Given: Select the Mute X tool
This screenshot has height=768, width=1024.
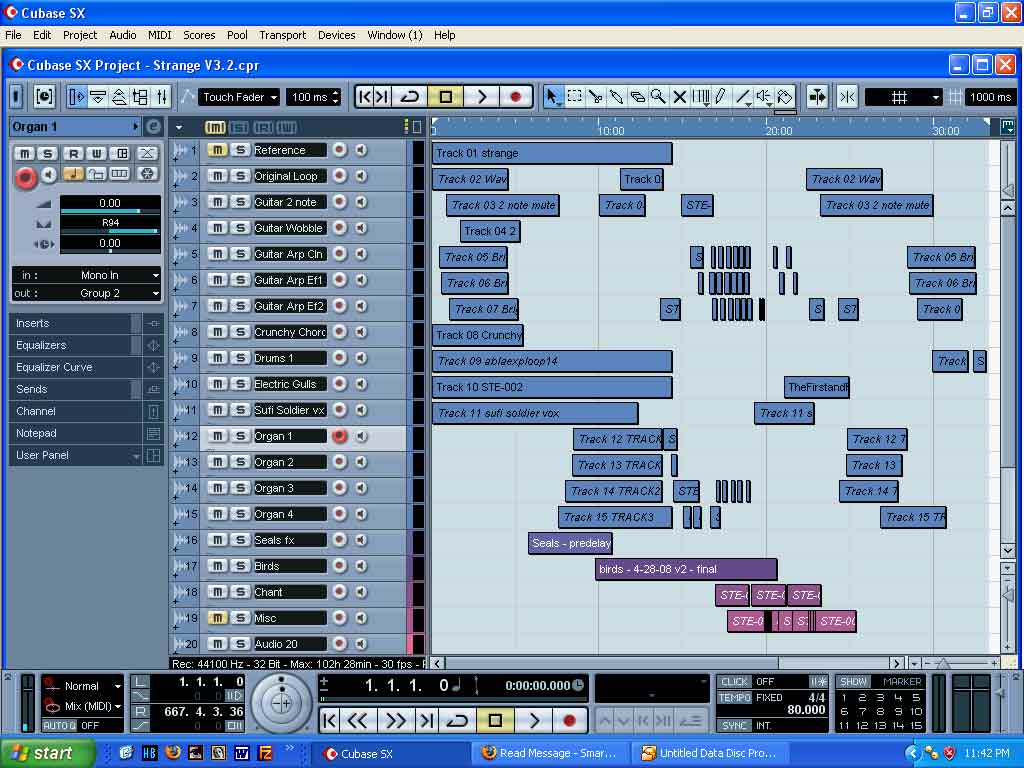Looking at the screenshot, I should coord(679,97).
